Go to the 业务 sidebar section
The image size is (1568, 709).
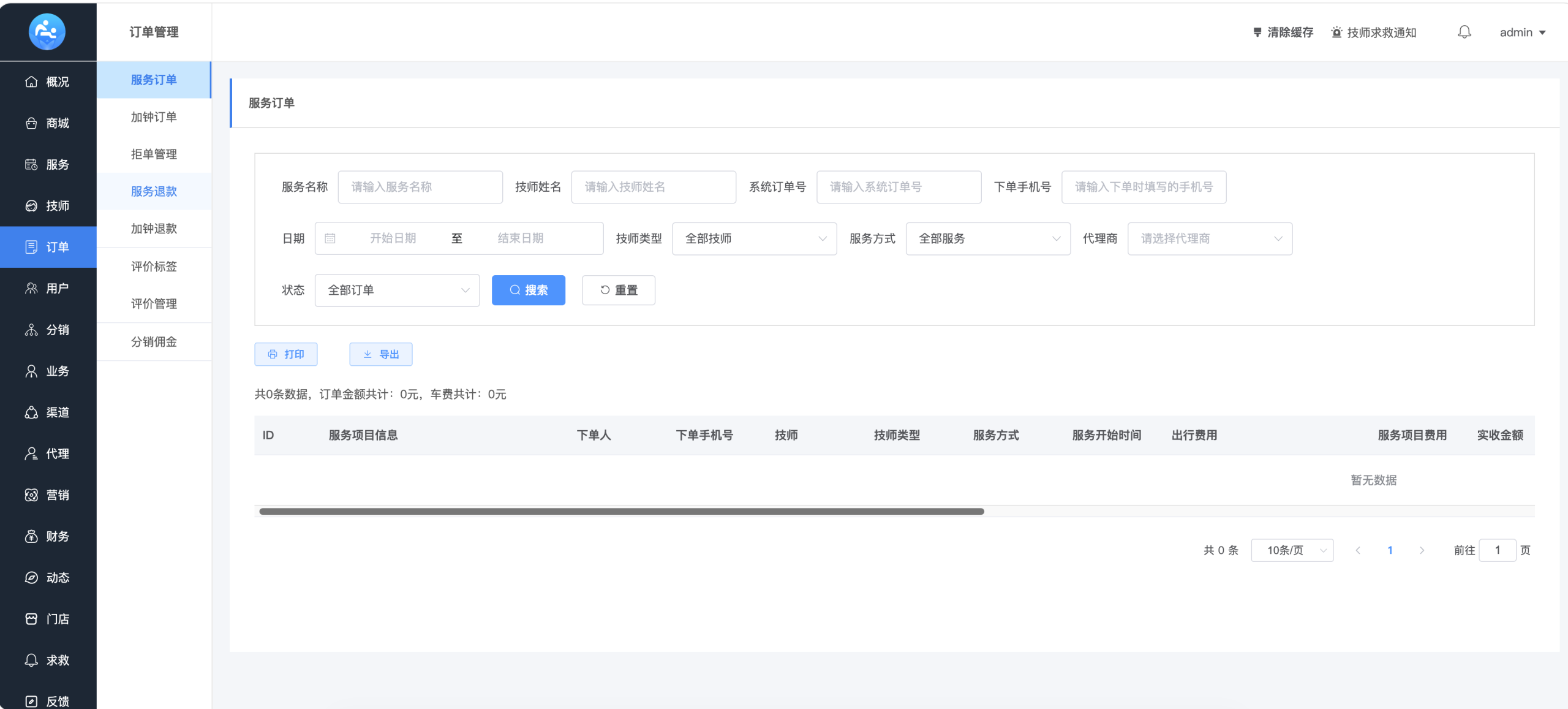point(48,371)
